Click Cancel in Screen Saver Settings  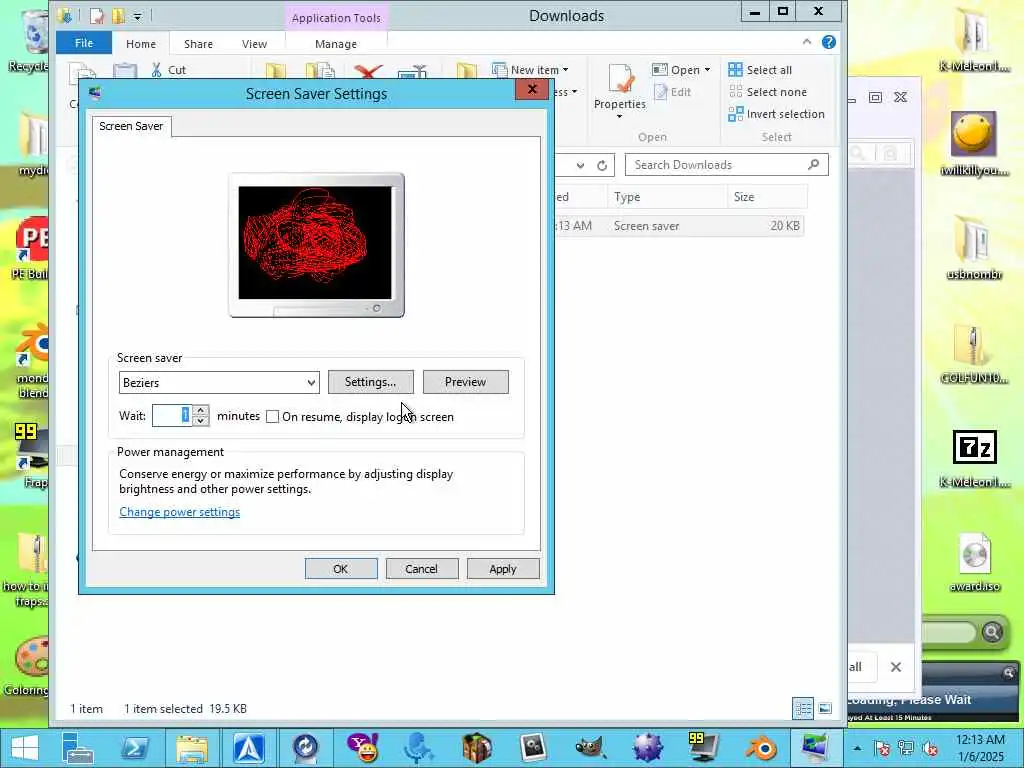421,569
